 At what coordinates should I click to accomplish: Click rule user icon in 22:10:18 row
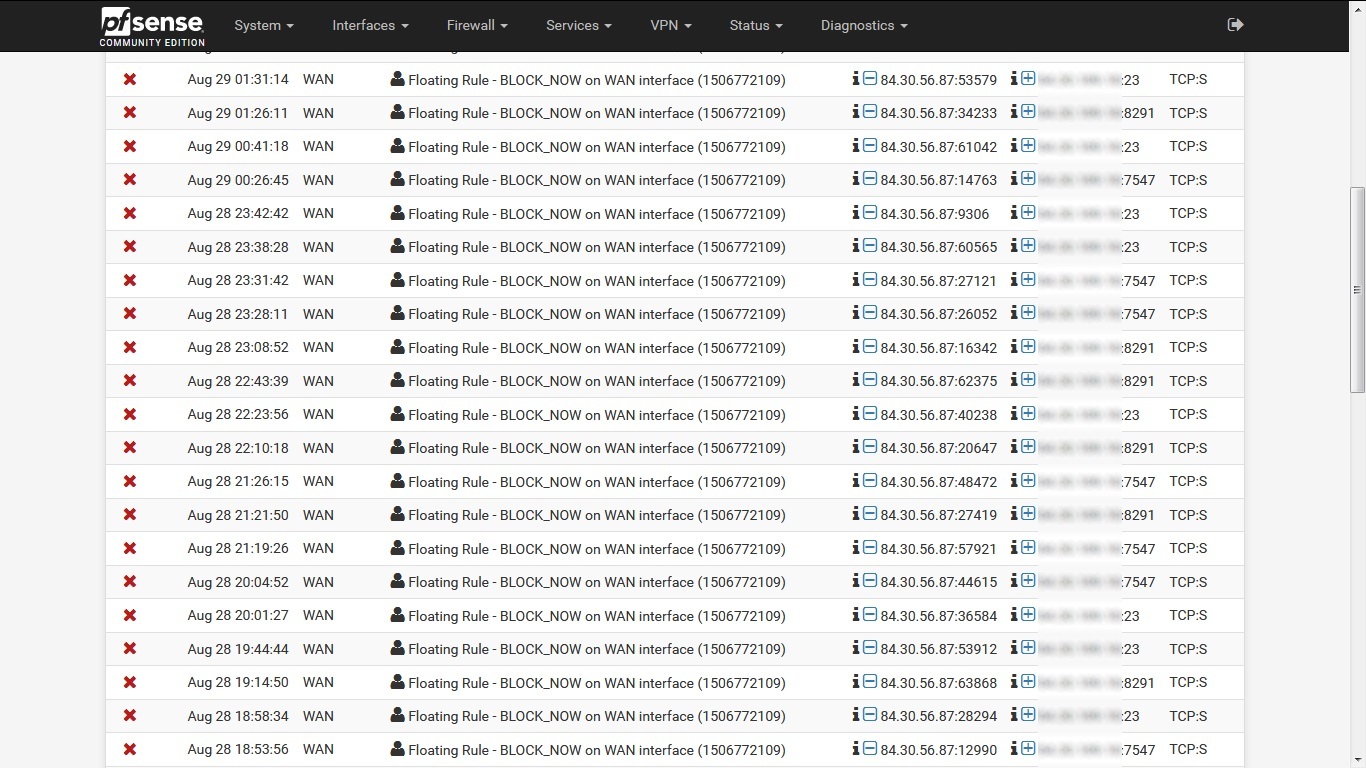397,447
